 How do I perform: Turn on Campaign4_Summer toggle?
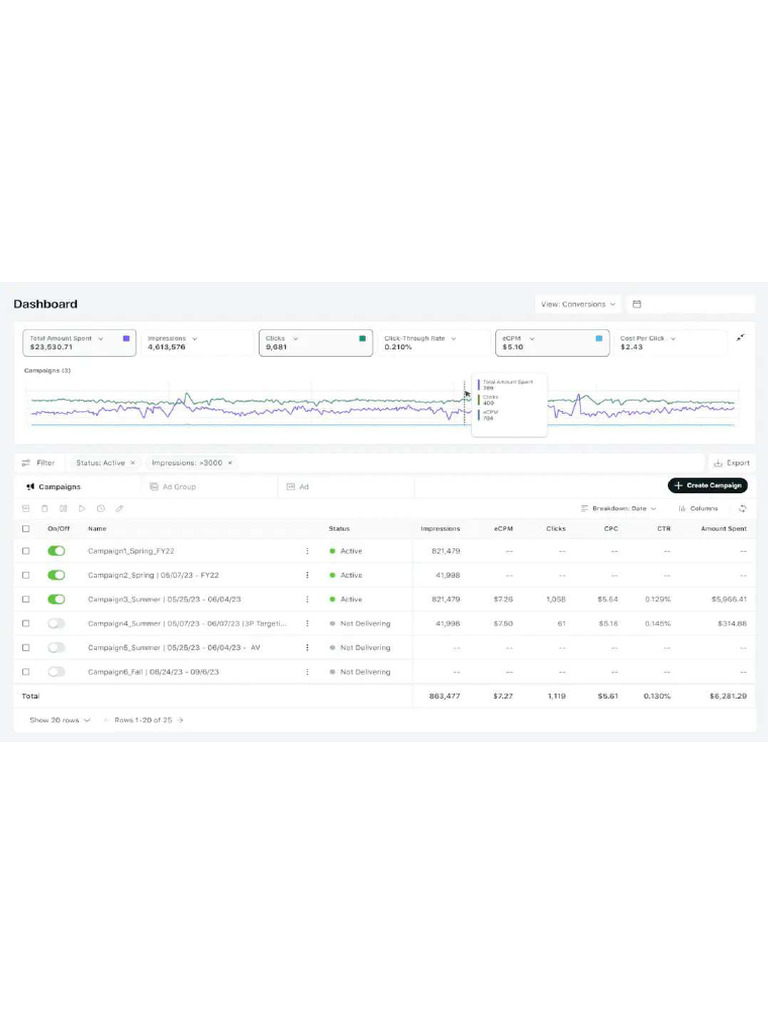(56, 623)
